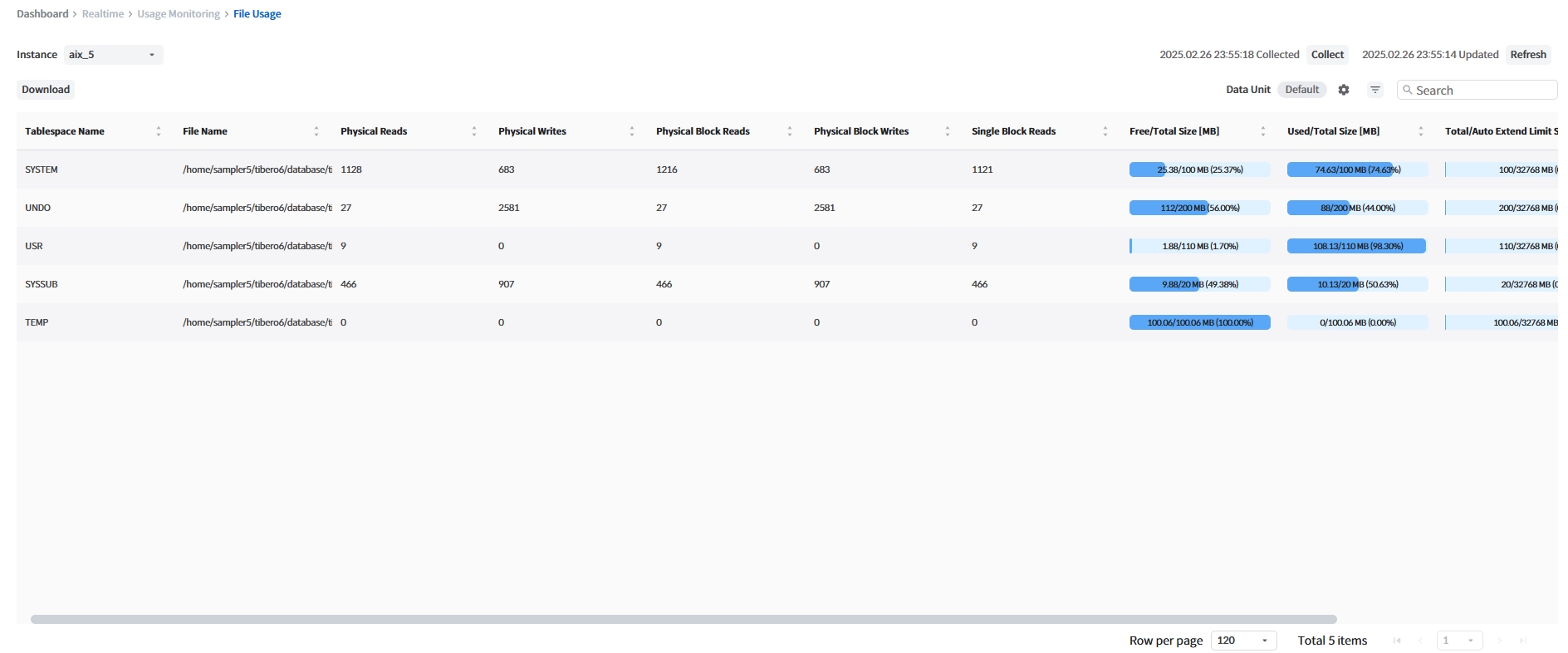Download the file usage table

click(x=46, y=90)
